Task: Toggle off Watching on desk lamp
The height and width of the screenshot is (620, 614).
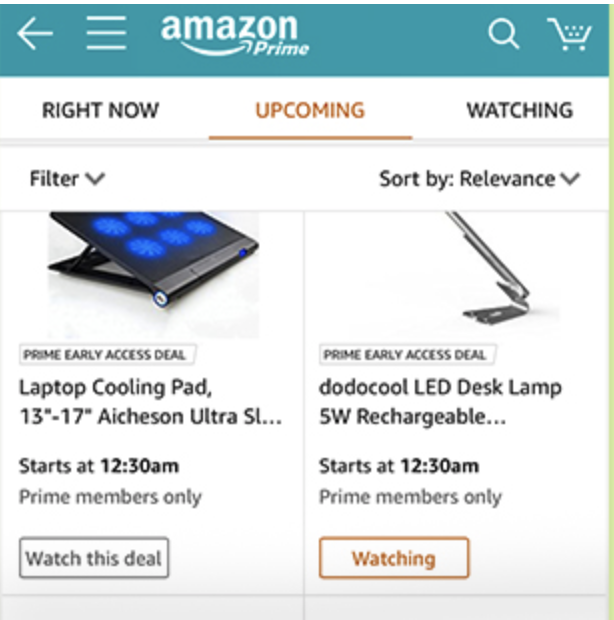Action: [394, 558]
